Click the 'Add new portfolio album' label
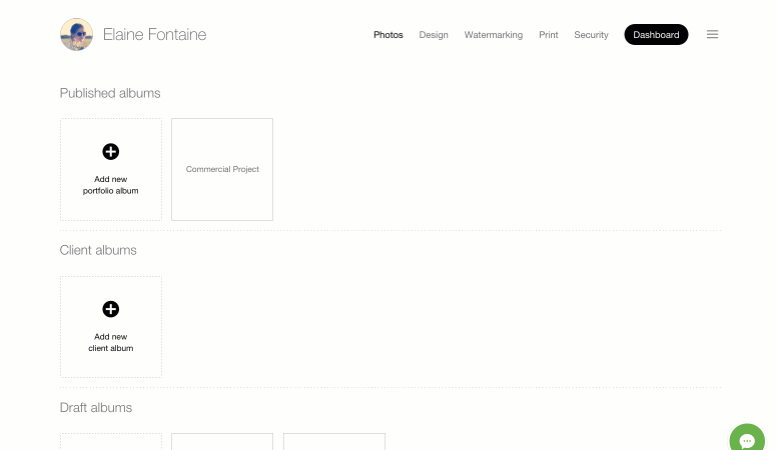The height and width of the screenshot is (450, 777). point(111,185)
